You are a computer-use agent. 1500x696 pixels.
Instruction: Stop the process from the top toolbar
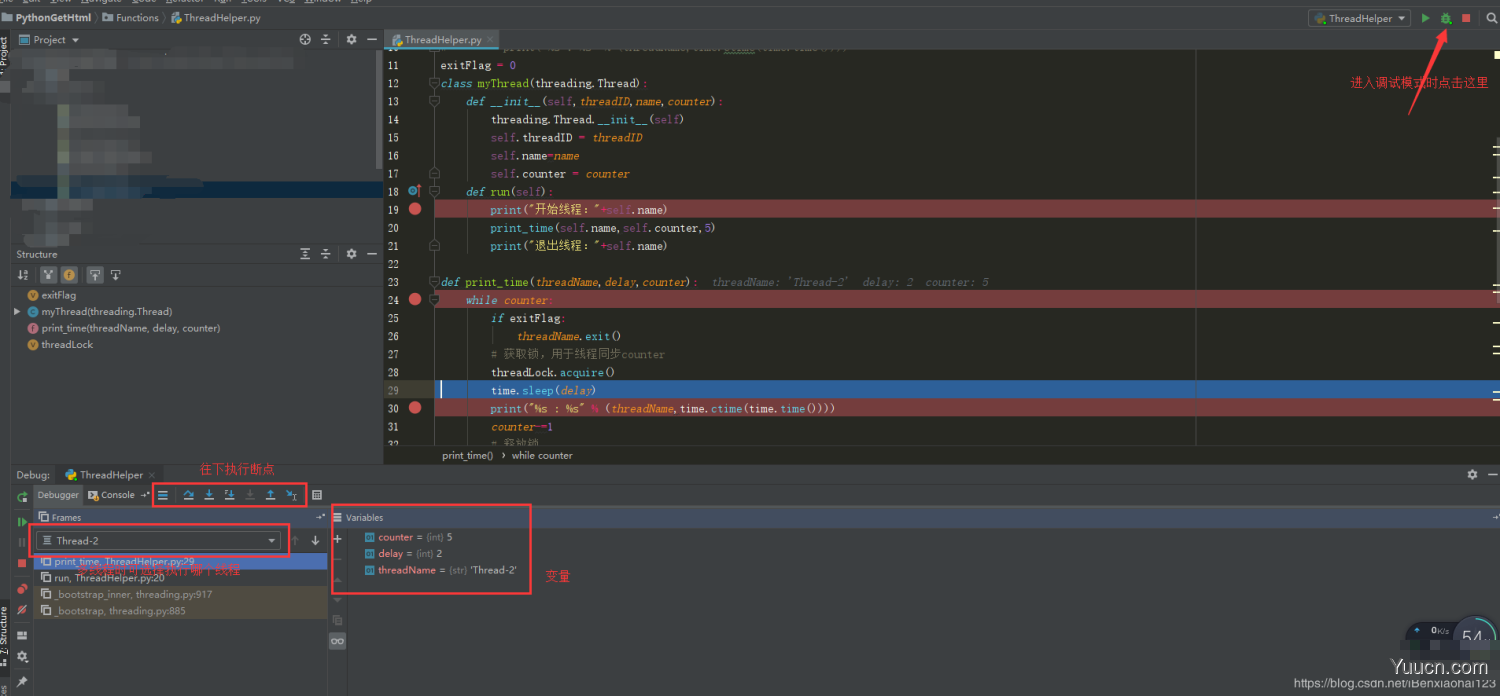tap(1466, 18)
